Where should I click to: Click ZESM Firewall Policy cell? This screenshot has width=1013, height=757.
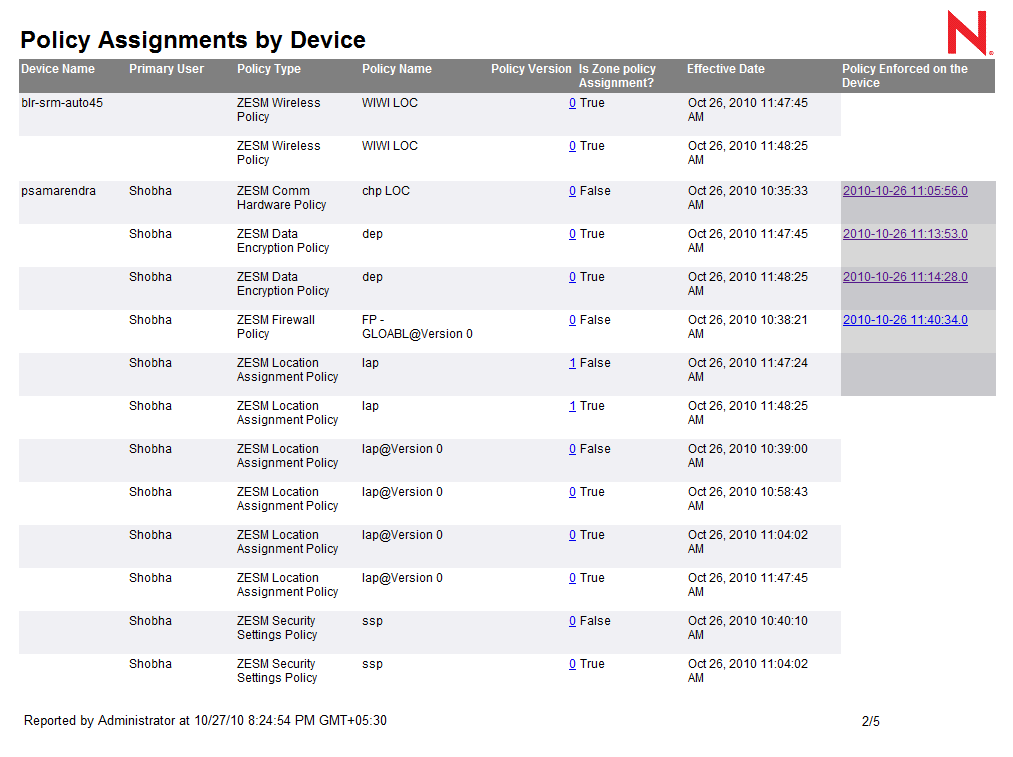coord(276,327)
